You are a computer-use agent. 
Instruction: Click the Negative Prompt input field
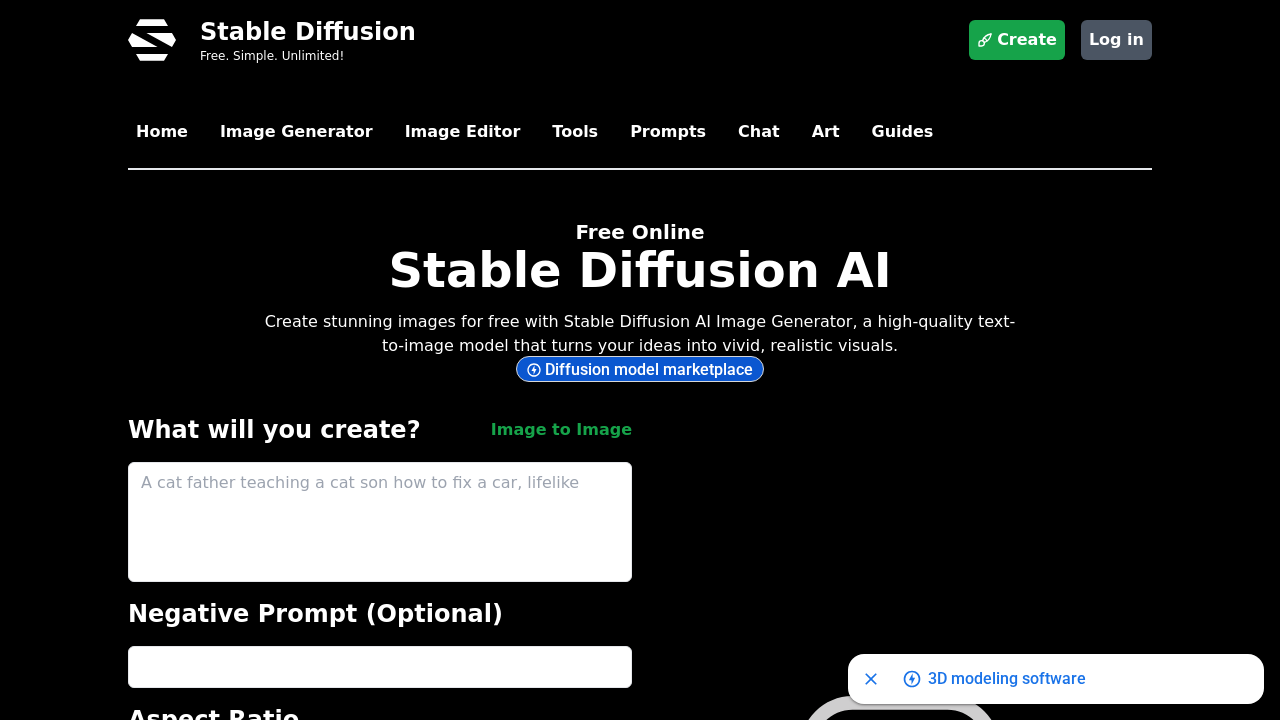coord(379,667)
